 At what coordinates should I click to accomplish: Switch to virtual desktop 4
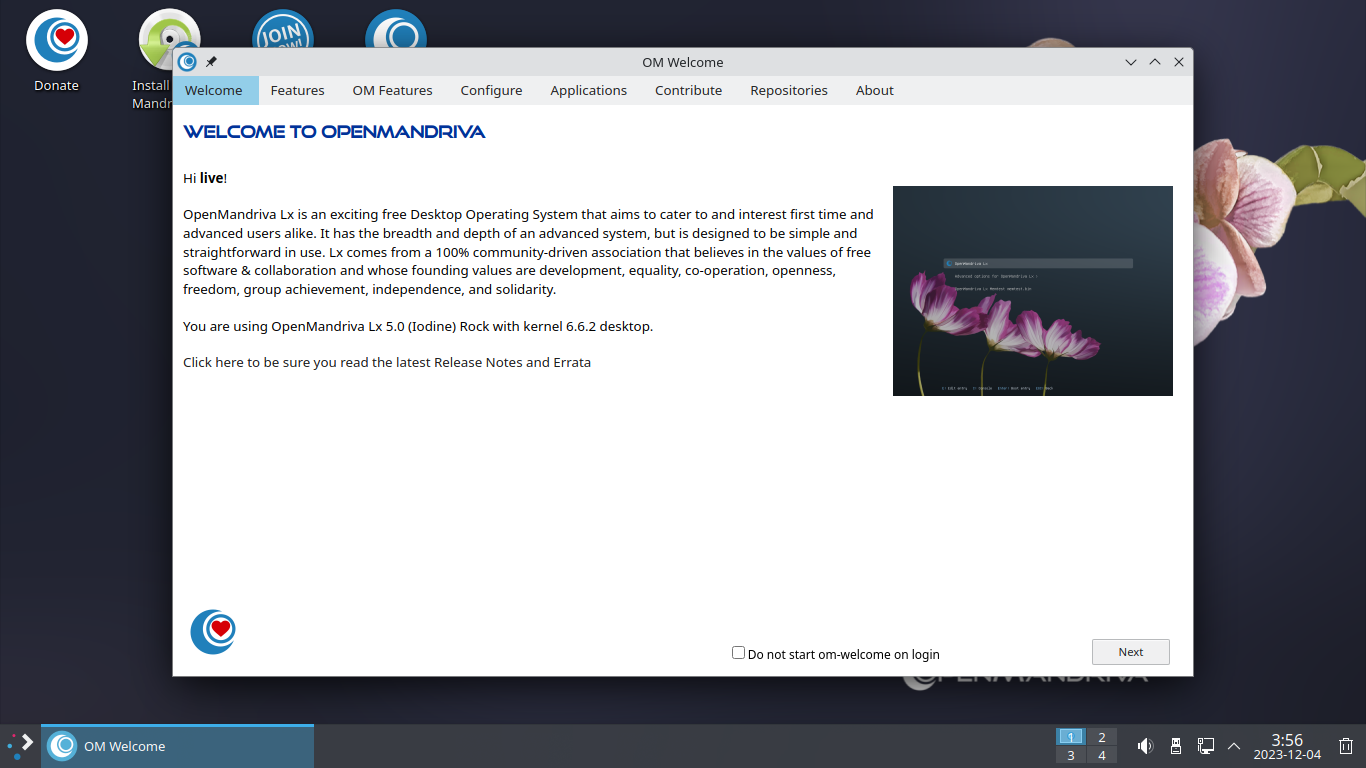(1102, 755)
